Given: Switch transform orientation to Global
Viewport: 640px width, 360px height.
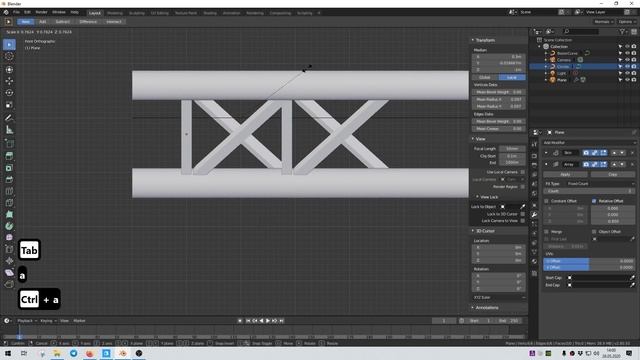Looking at the screenshot, I should click(x=485, y=77).
